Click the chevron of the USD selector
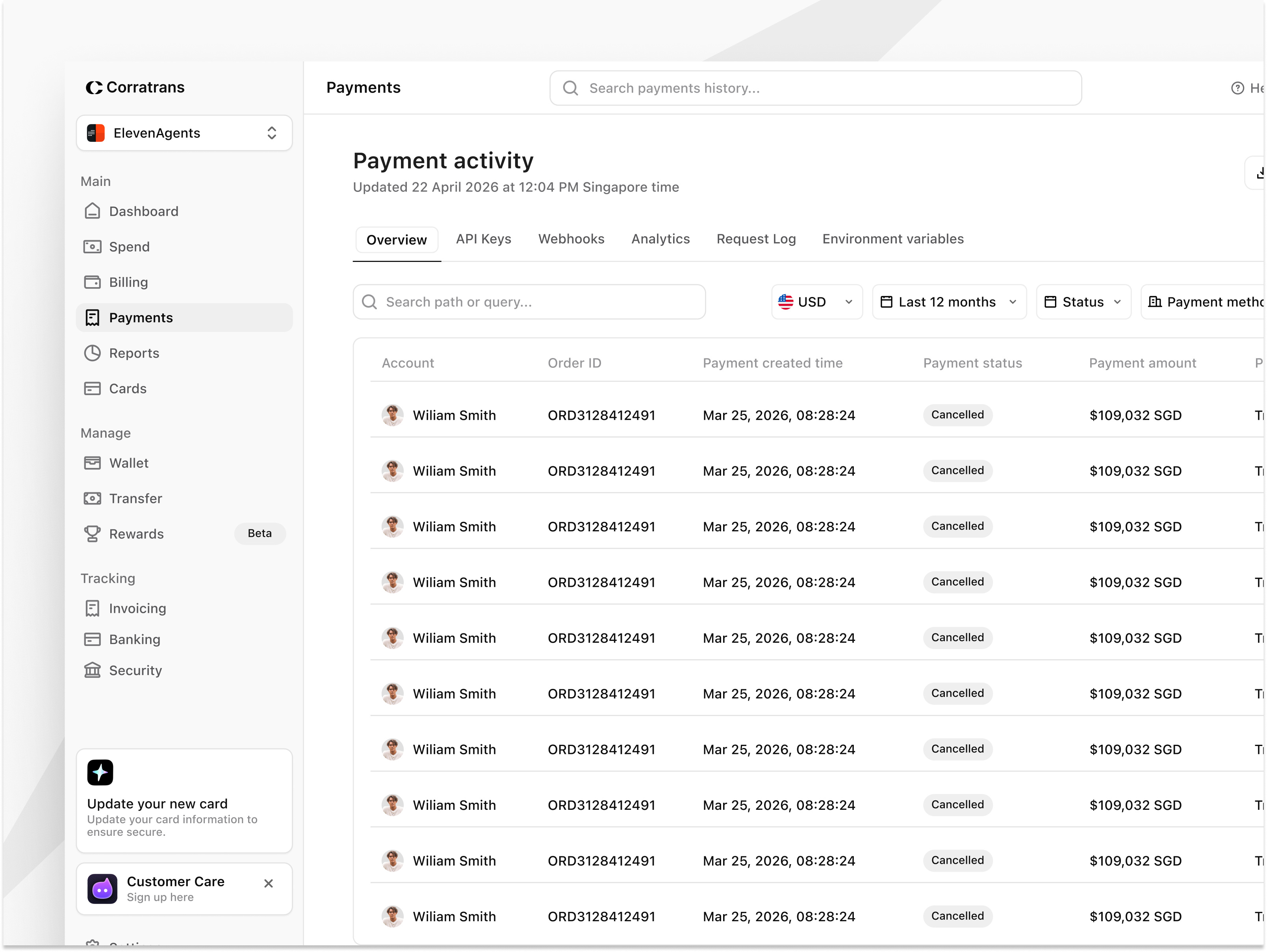 click(849, 302)
